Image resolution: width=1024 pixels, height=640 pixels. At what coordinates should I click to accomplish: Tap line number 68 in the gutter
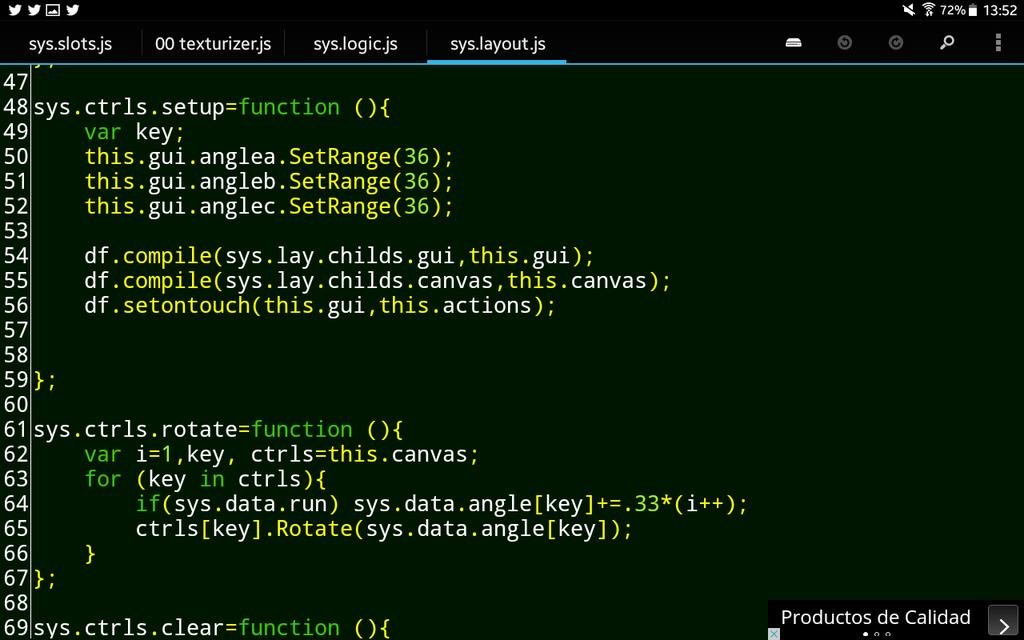coord(15,603)
